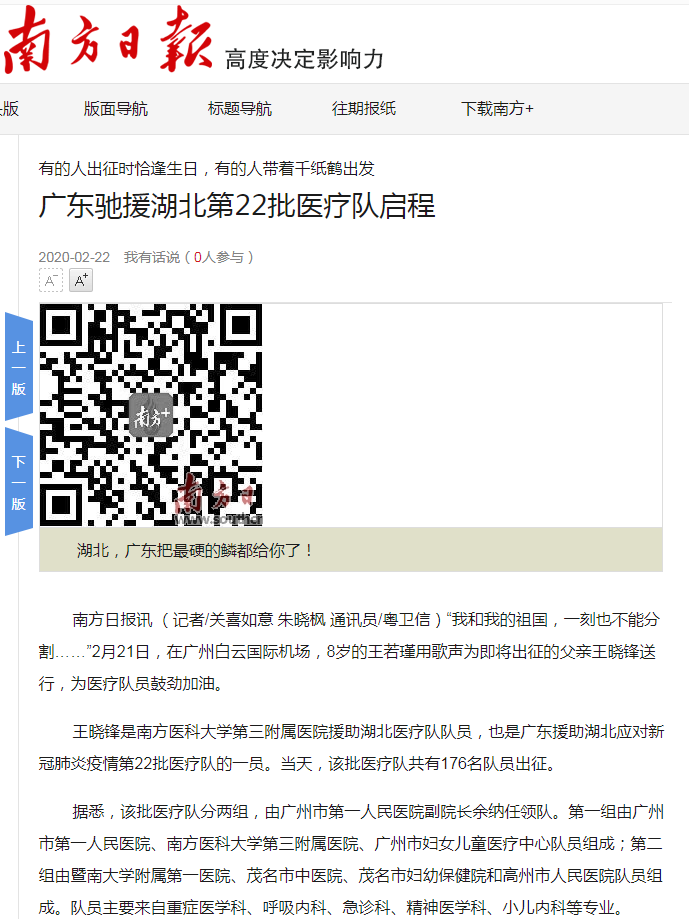Click the first paragraph starting 南方日报讯
The image size is (689, 919).
(351, 652)
